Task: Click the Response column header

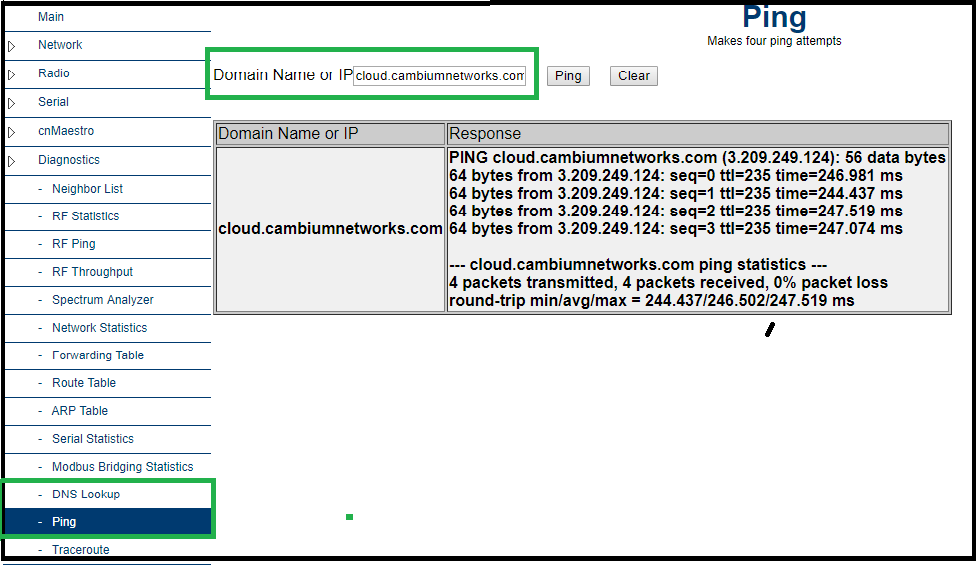Action: (x=698, y=134)
